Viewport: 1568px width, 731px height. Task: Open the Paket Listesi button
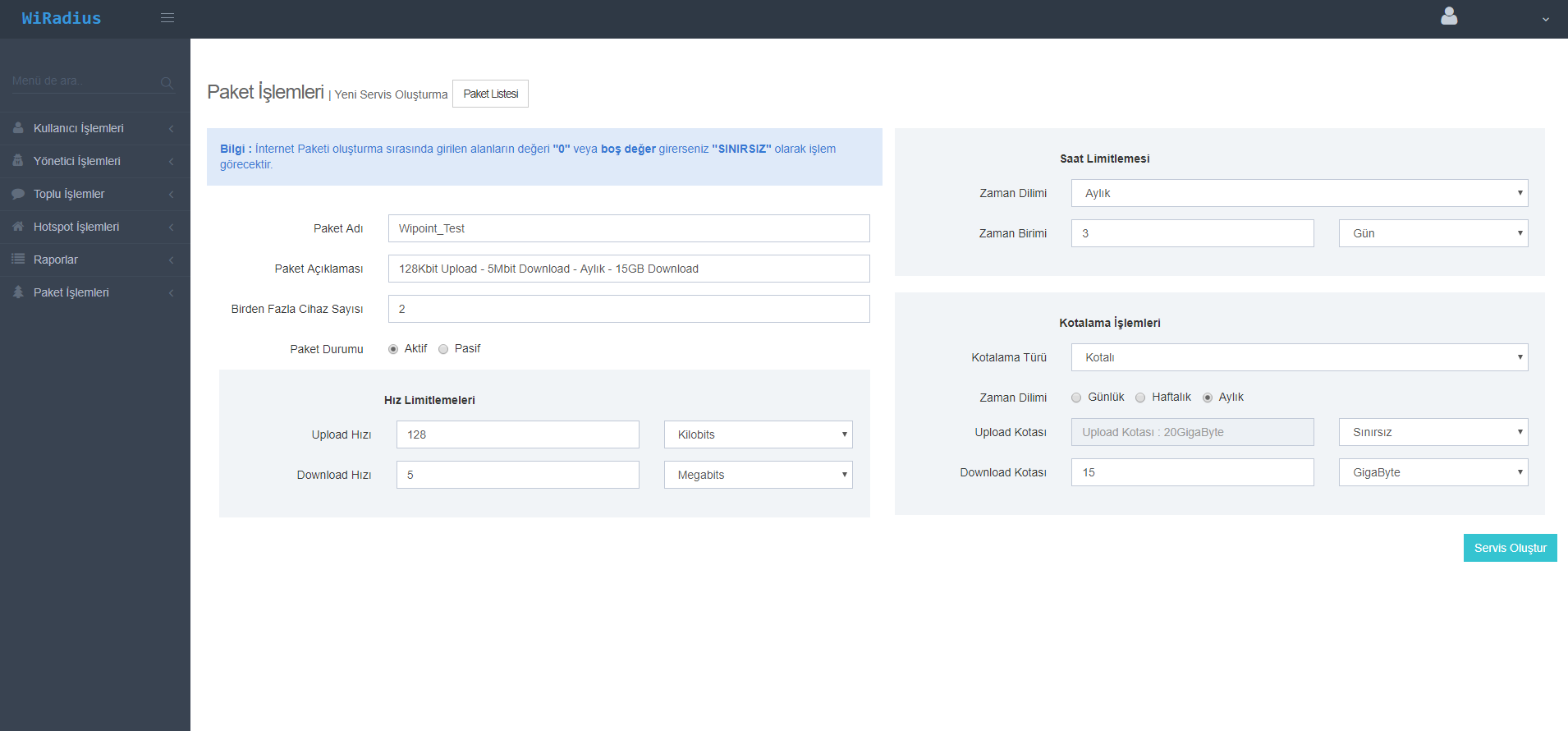pyautogui.click(x=490, y=94)
